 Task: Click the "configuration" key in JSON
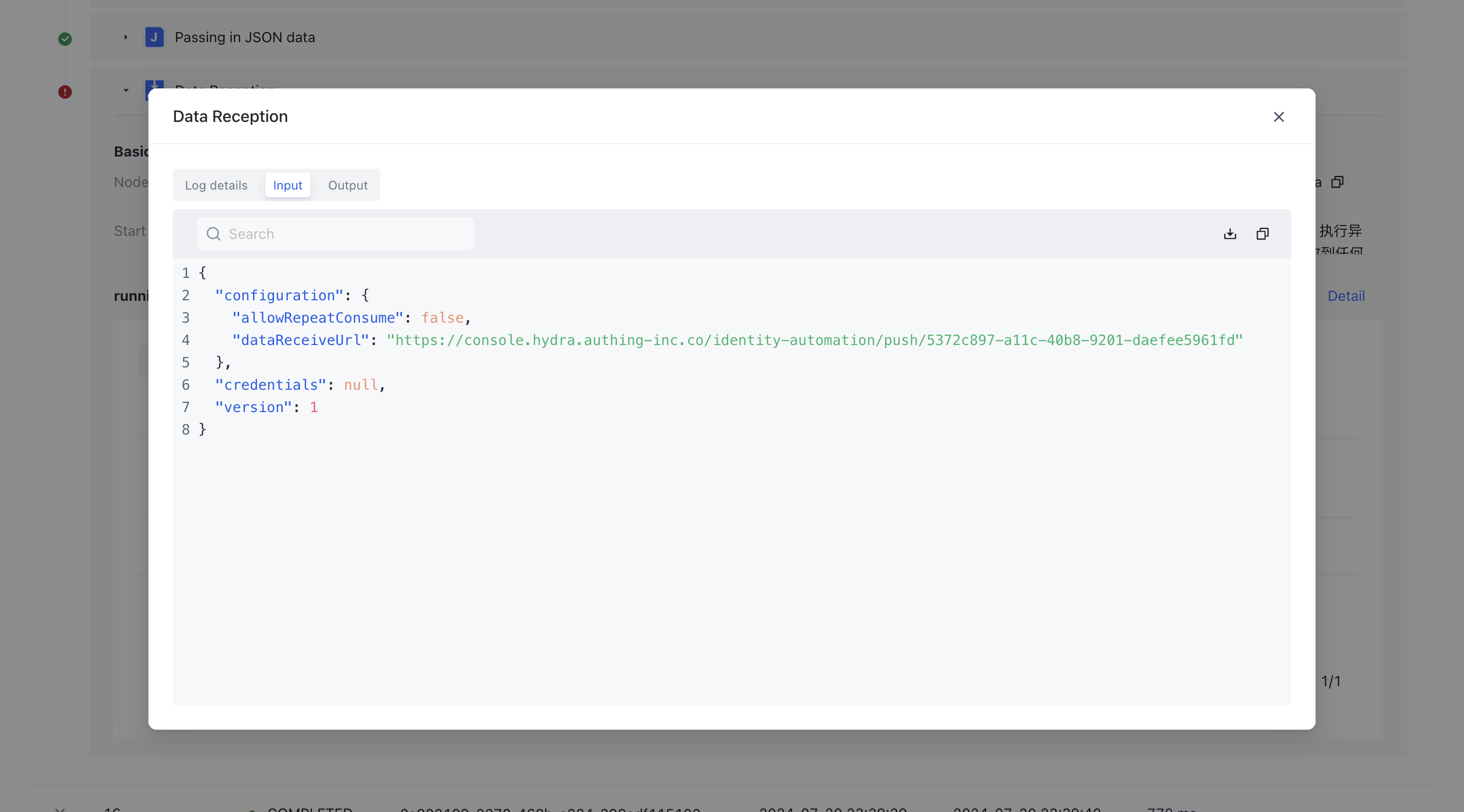(x=279, y=295)
